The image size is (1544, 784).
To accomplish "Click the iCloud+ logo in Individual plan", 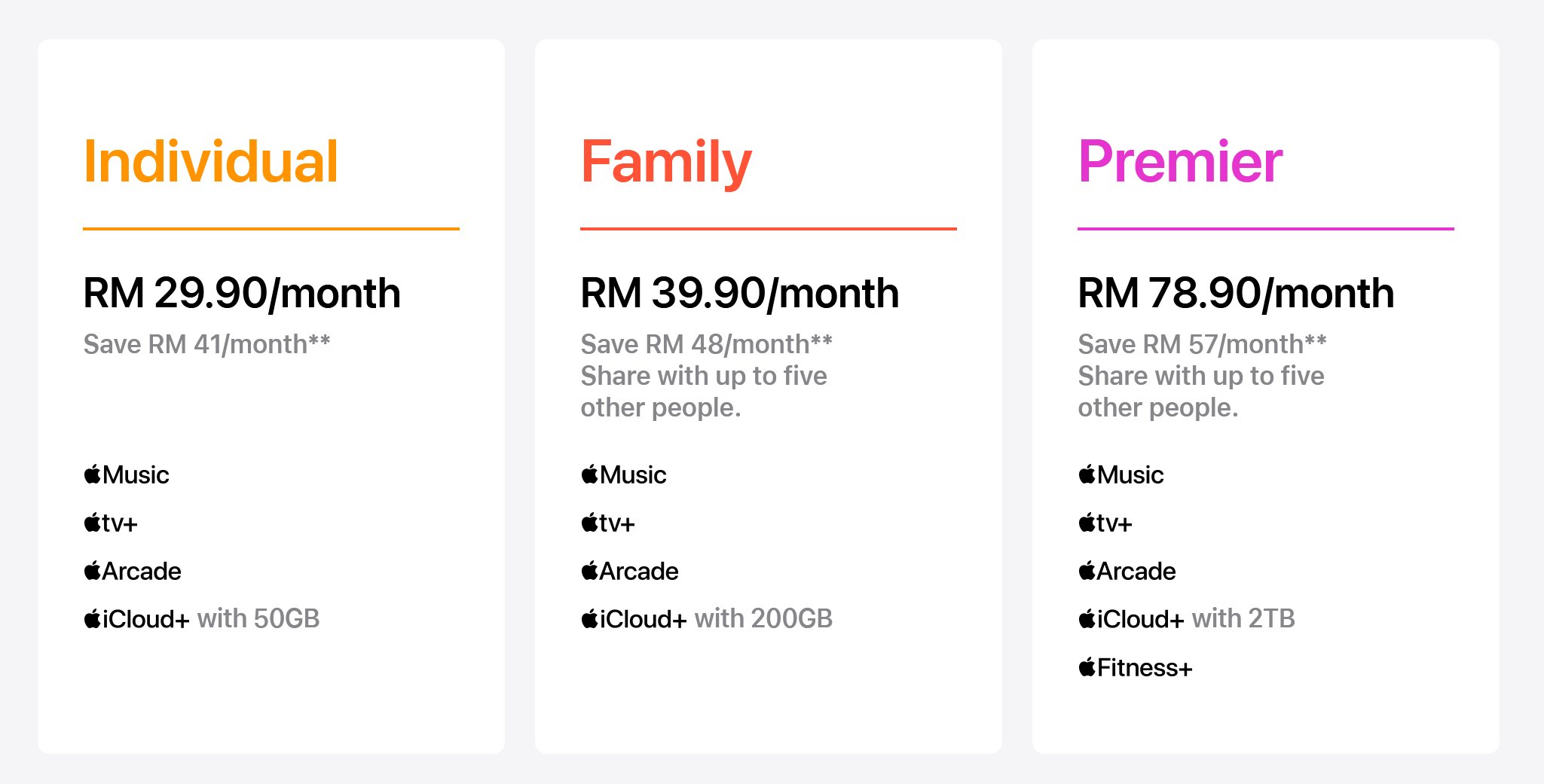I will pyautogui.click(x=137, y=619).
